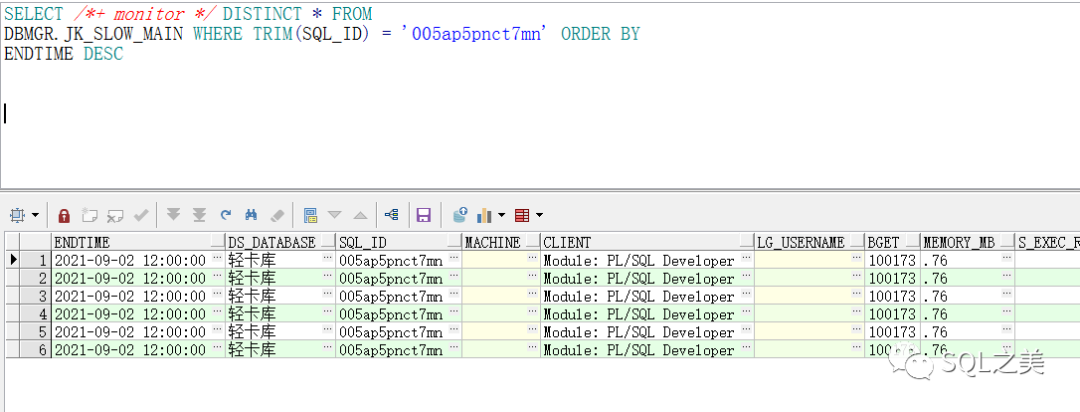The image size is (1080, 412).
Task: Select row number 1 in grid
Action: [x=35, y=260]
